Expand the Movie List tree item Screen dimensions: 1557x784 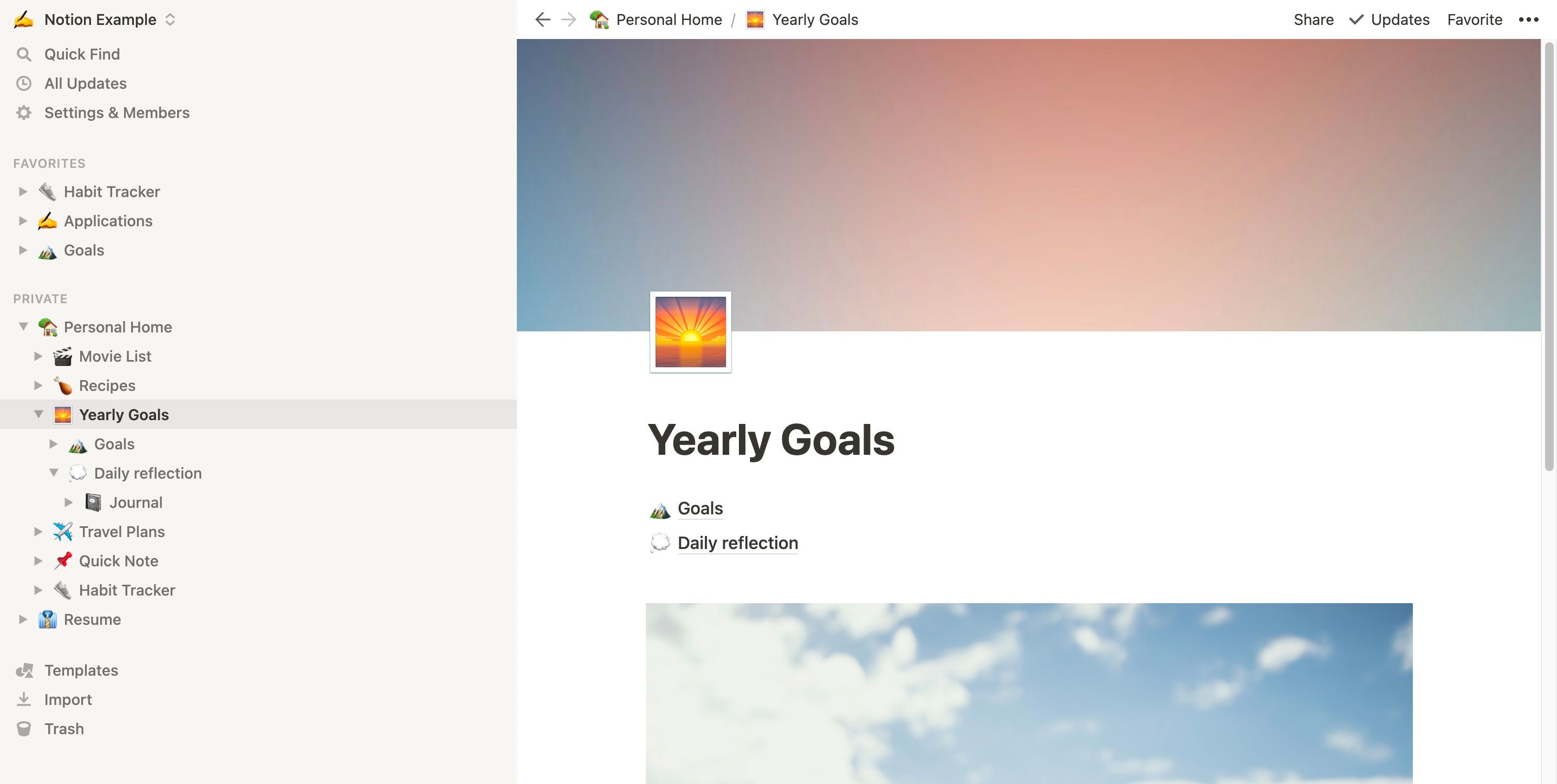(36, 355)
